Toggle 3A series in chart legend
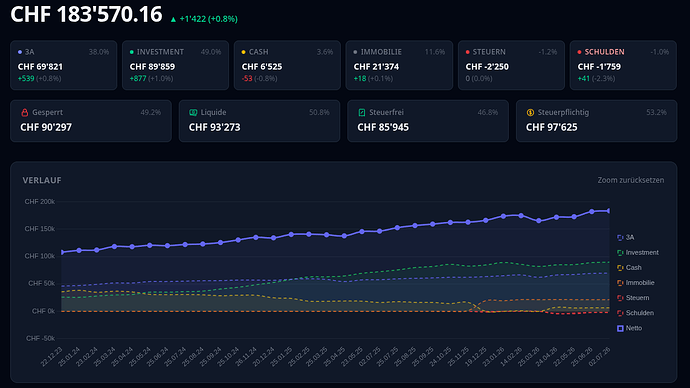The width and height of the screenshot is (690, 388). point(626,238)
